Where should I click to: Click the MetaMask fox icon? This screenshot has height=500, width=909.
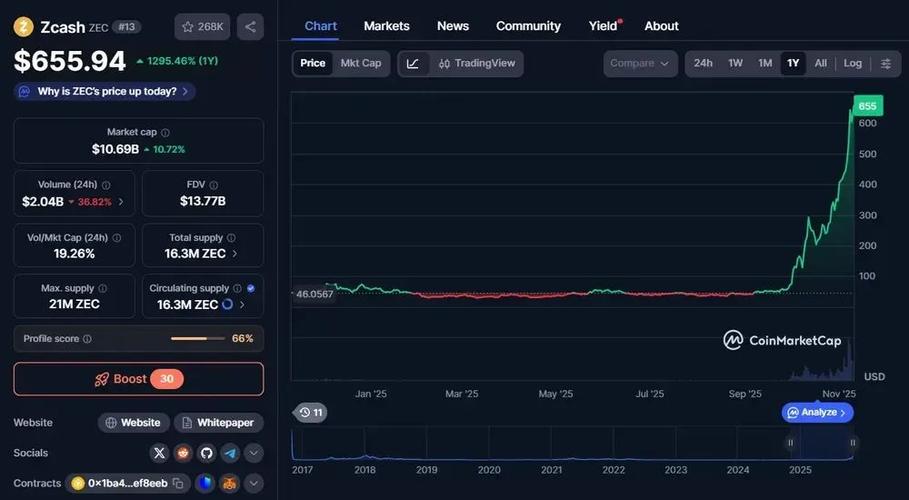click(x=229, y=483)
